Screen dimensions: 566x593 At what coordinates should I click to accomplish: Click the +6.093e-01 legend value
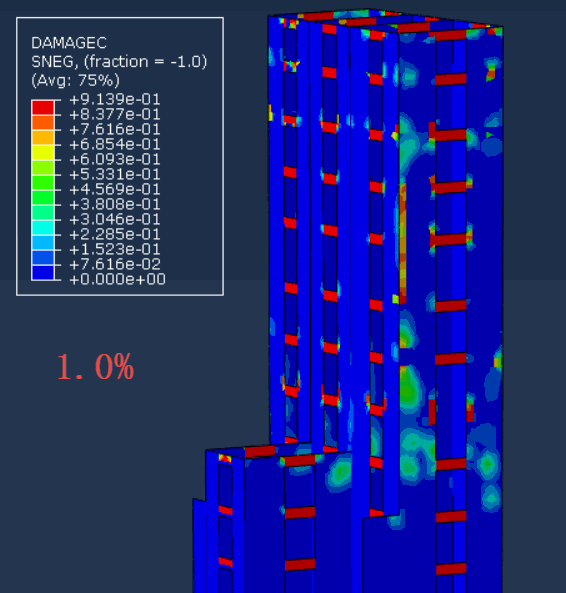[x=115, y=160]
